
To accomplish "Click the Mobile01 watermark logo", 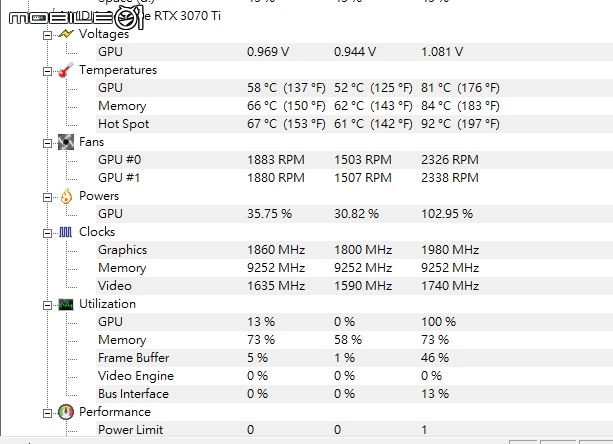I will [x=78, y=18].
